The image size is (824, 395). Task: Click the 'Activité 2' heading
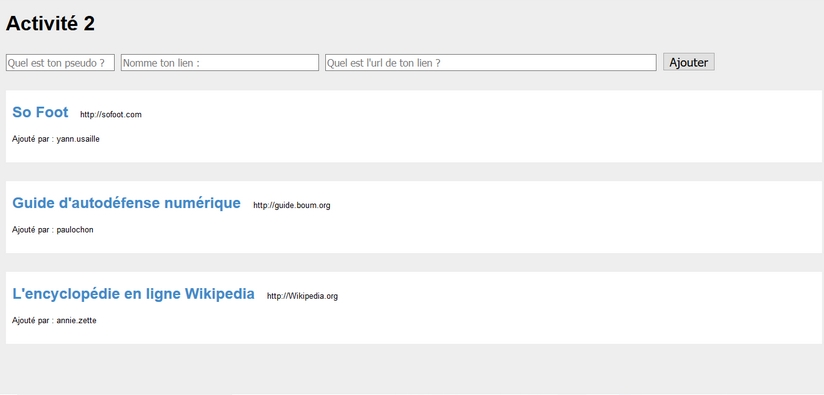point(50,24)
